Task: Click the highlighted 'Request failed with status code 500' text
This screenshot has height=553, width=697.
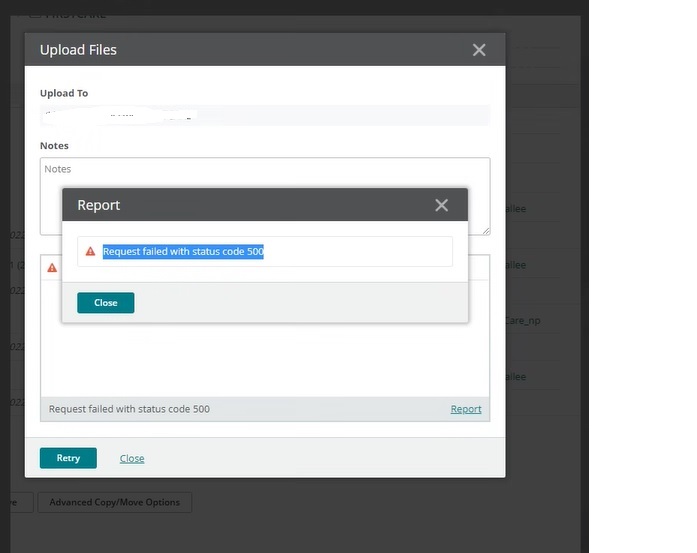Action: tap(183, 252)
